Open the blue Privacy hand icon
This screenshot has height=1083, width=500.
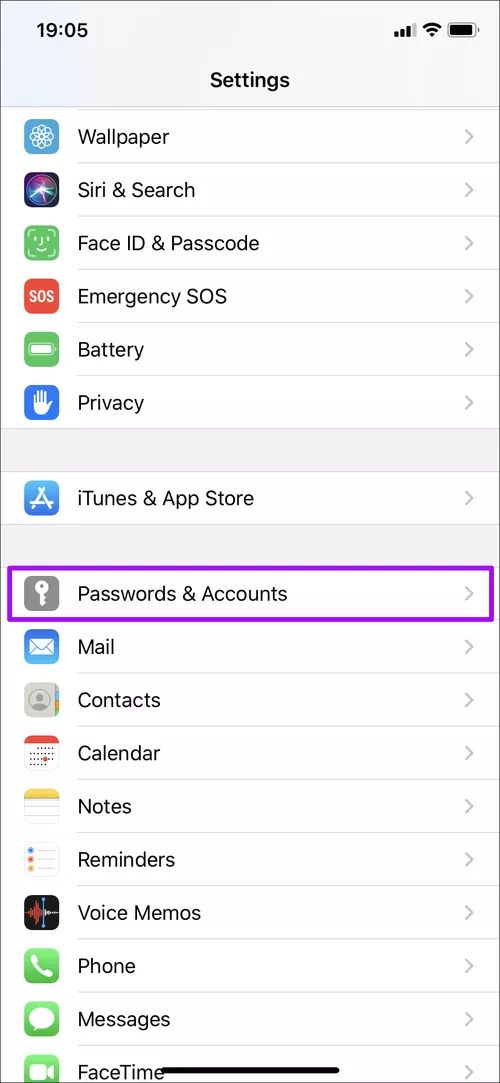[x=41, y=403]
